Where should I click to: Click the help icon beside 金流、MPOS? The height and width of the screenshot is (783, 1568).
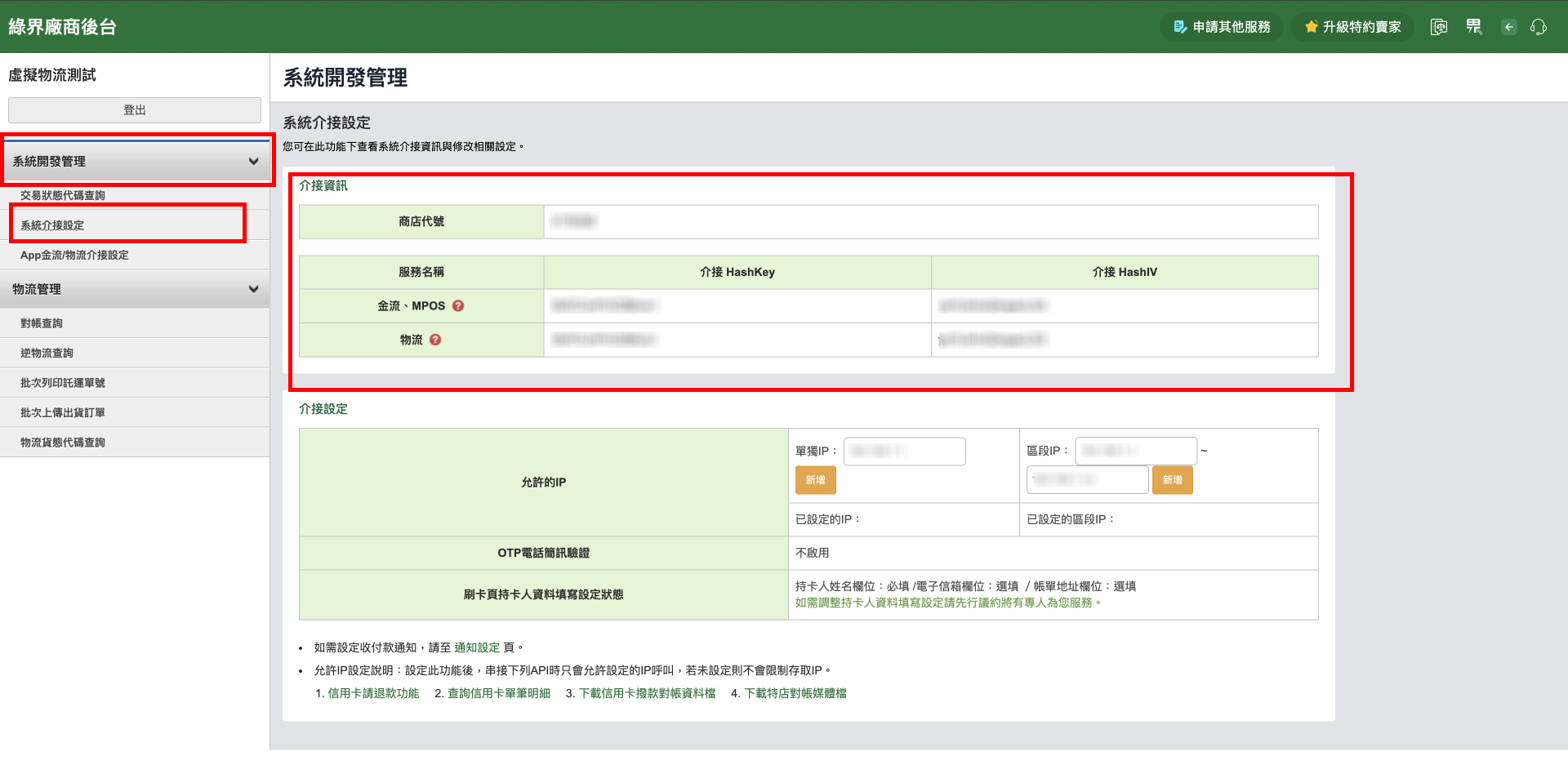pos(458,306)
